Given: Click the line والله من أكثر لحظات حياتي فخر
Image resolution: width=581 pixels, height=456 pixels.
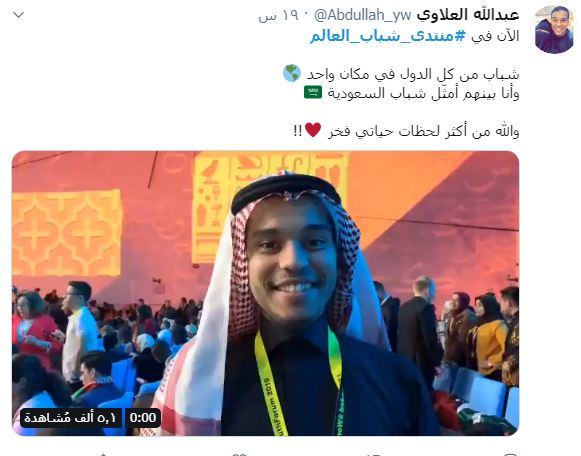Looking at the screenshot, I should click(x=423, y=131).
